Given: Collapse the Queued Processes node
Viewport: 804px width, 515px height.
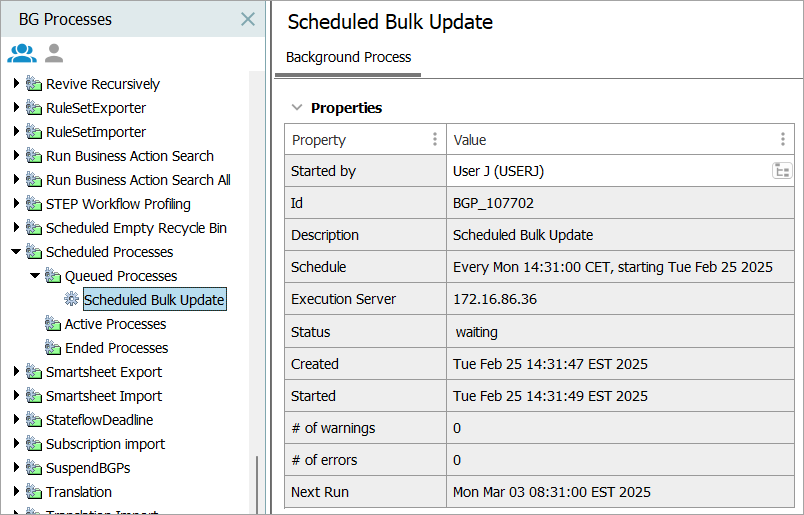Looking at the screenshot, I should click(35, 276).
